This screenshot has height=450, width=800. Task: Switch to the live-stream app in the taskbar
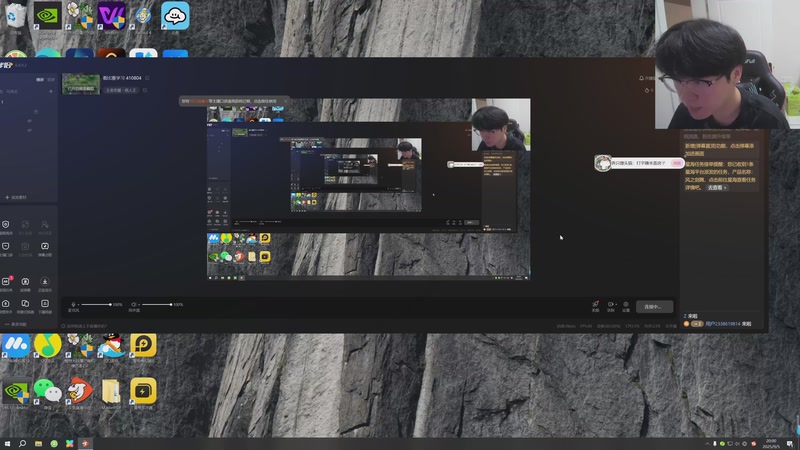pyautogui.click(x=86, y=444)
